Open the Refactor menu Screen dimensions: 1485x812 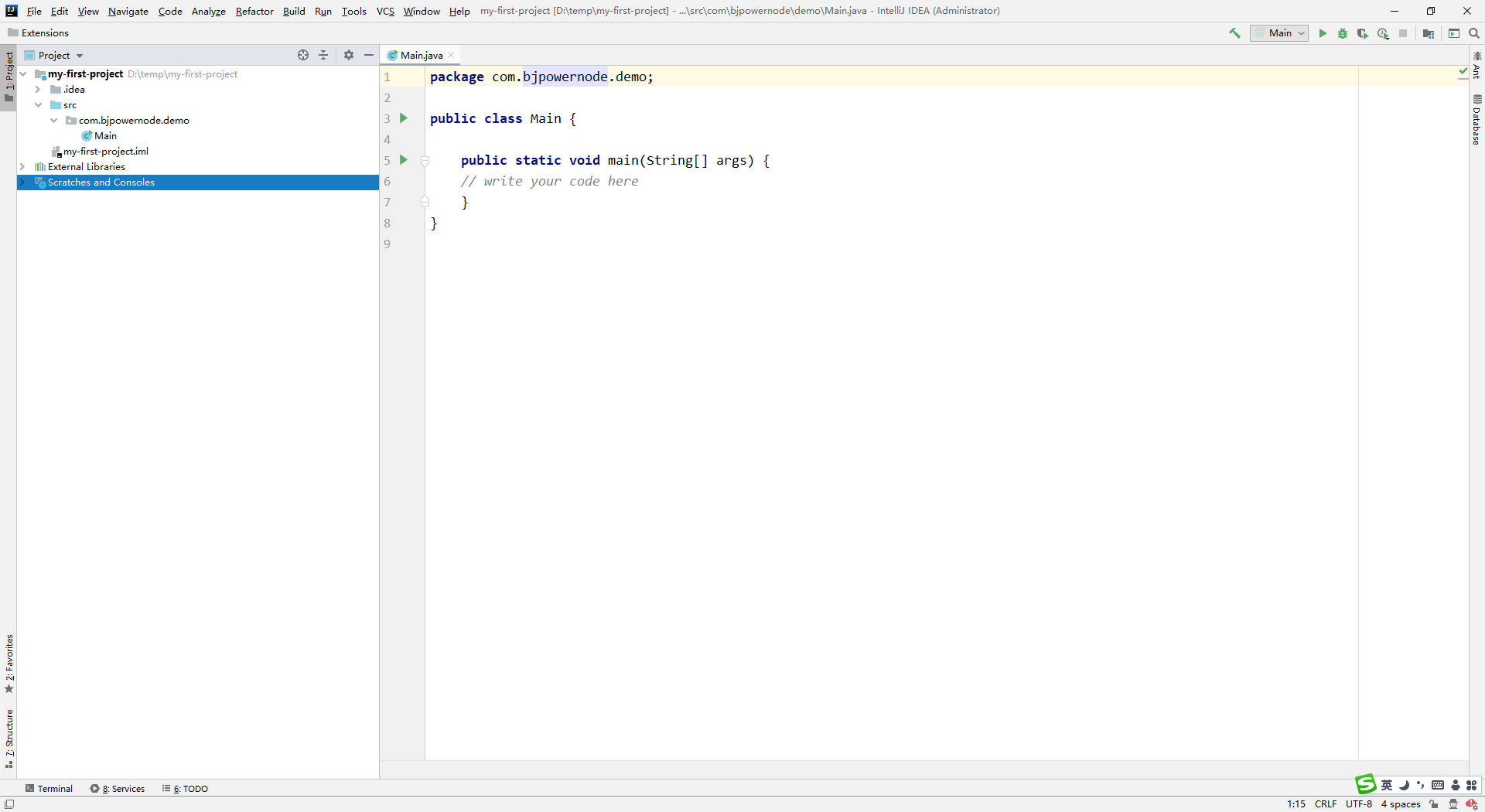(x=254, y=11)
